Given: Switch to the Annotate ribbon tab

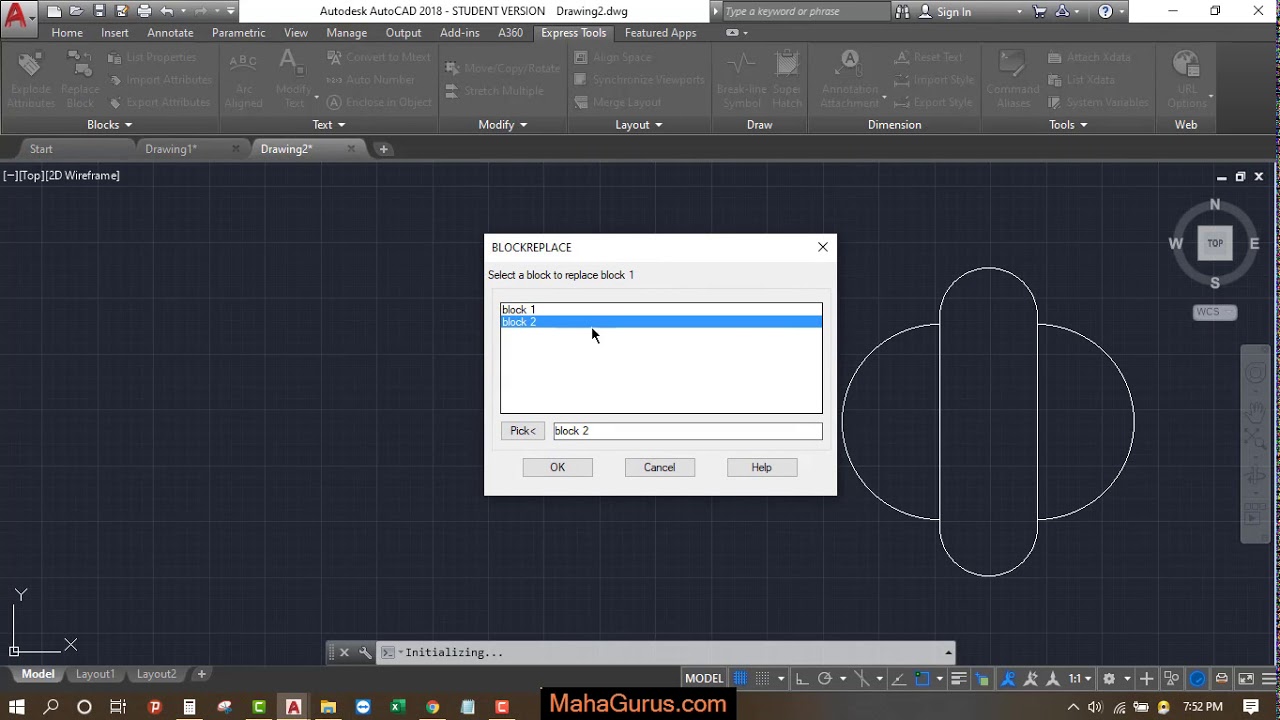Looking at the screenshot, I should pos(170,33).
